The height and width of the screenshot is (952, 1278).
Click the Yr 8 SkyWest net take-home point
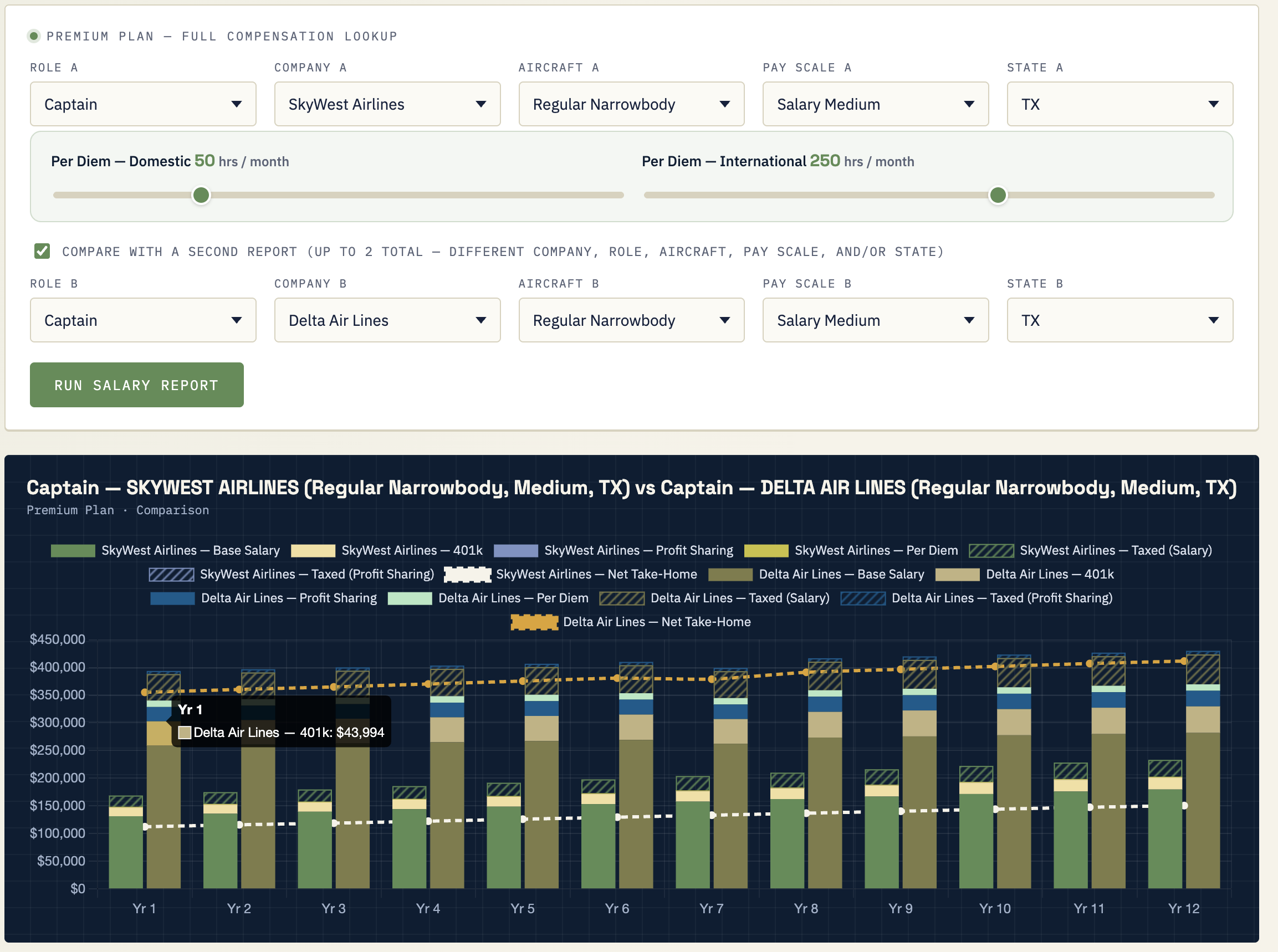coord(807,813)
